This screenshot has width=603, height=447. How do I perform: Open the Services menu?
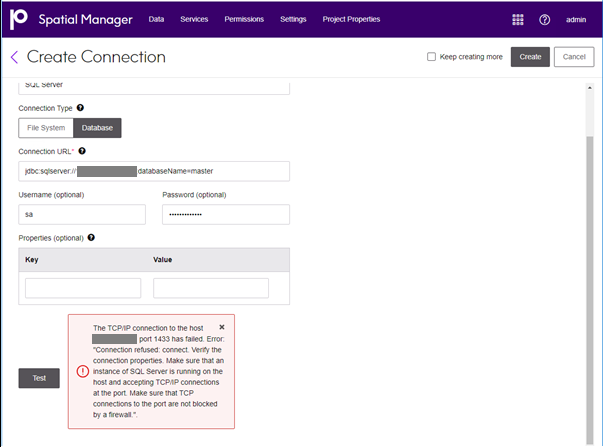click(x=194, y=19)
